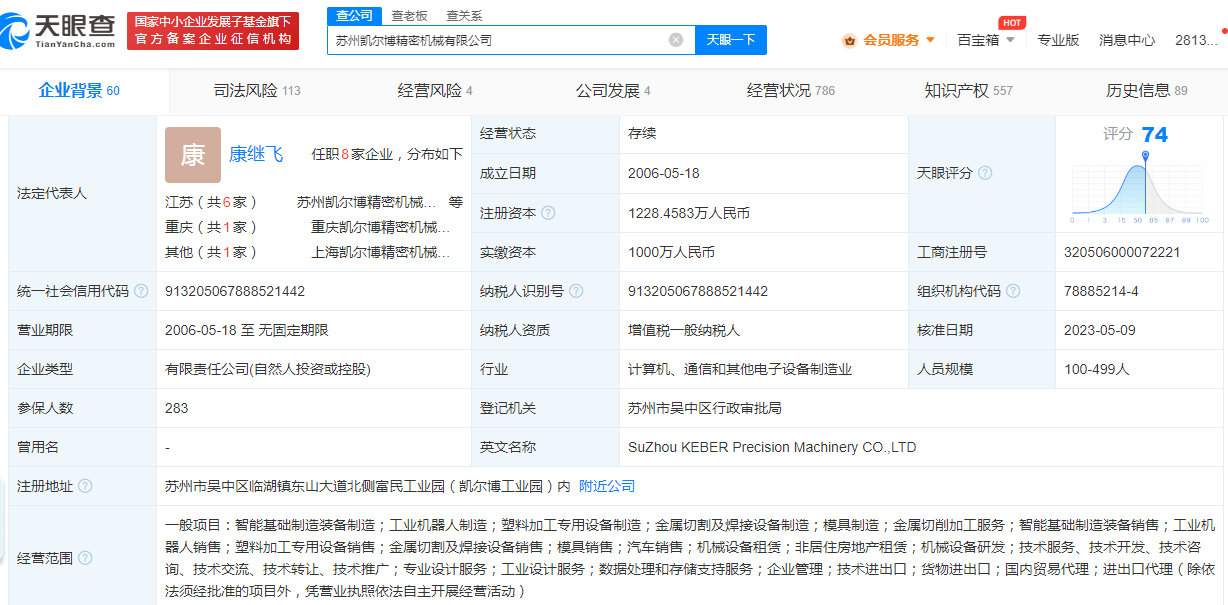Expand the 会员服务 dropdown arrow

tap(930, 40)
